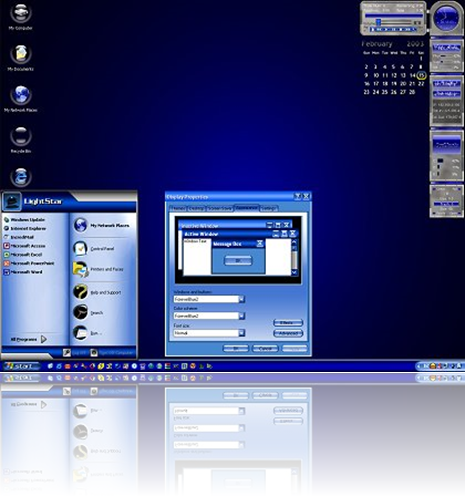Screen dimensions: 465x496
Task: Open Search from the Start menu
Action: click(88, 313)
